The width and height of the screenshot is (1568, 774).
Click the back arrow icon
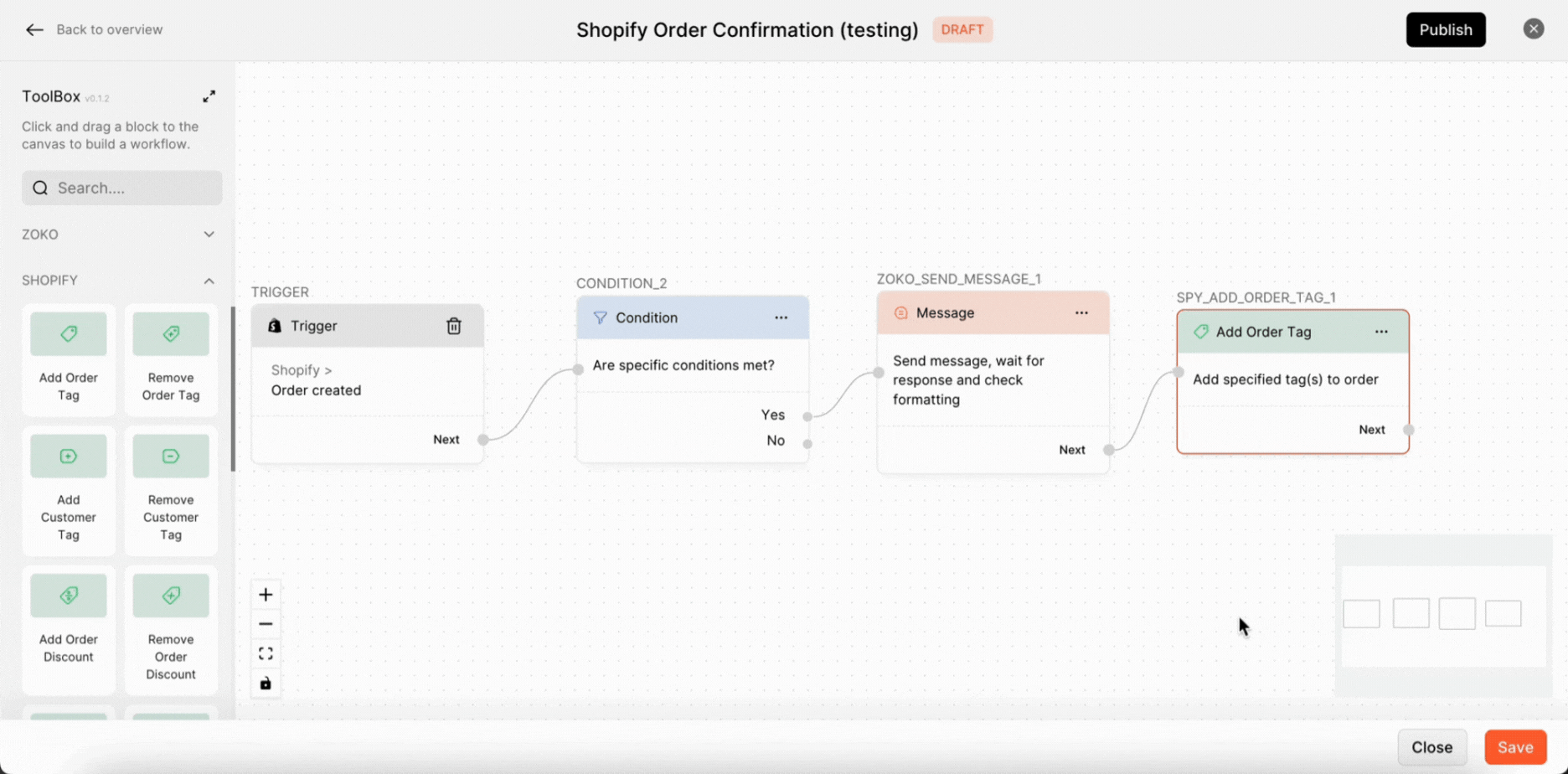click(34, 29)
